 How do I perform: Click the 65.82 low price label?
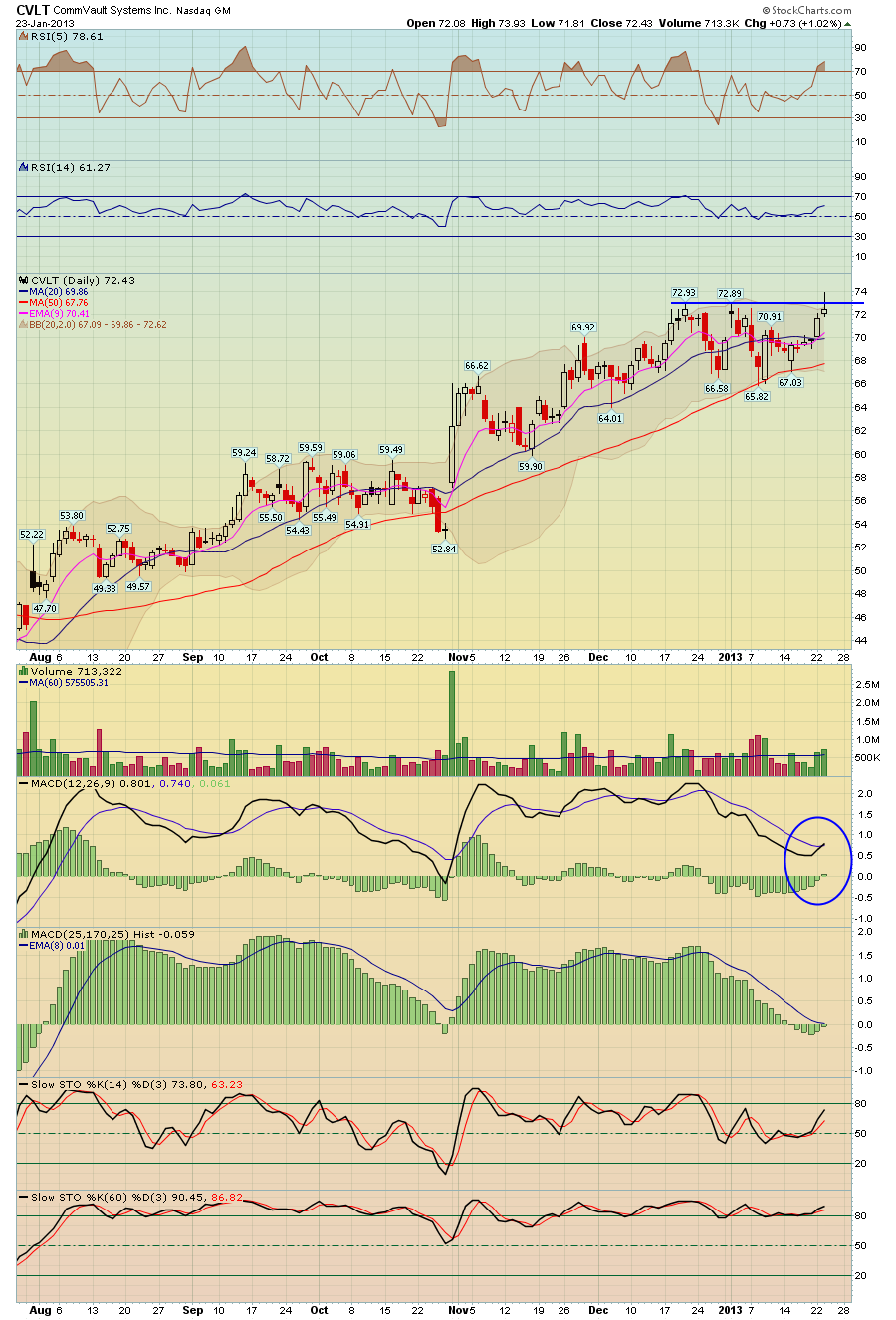tap(757, 396)
